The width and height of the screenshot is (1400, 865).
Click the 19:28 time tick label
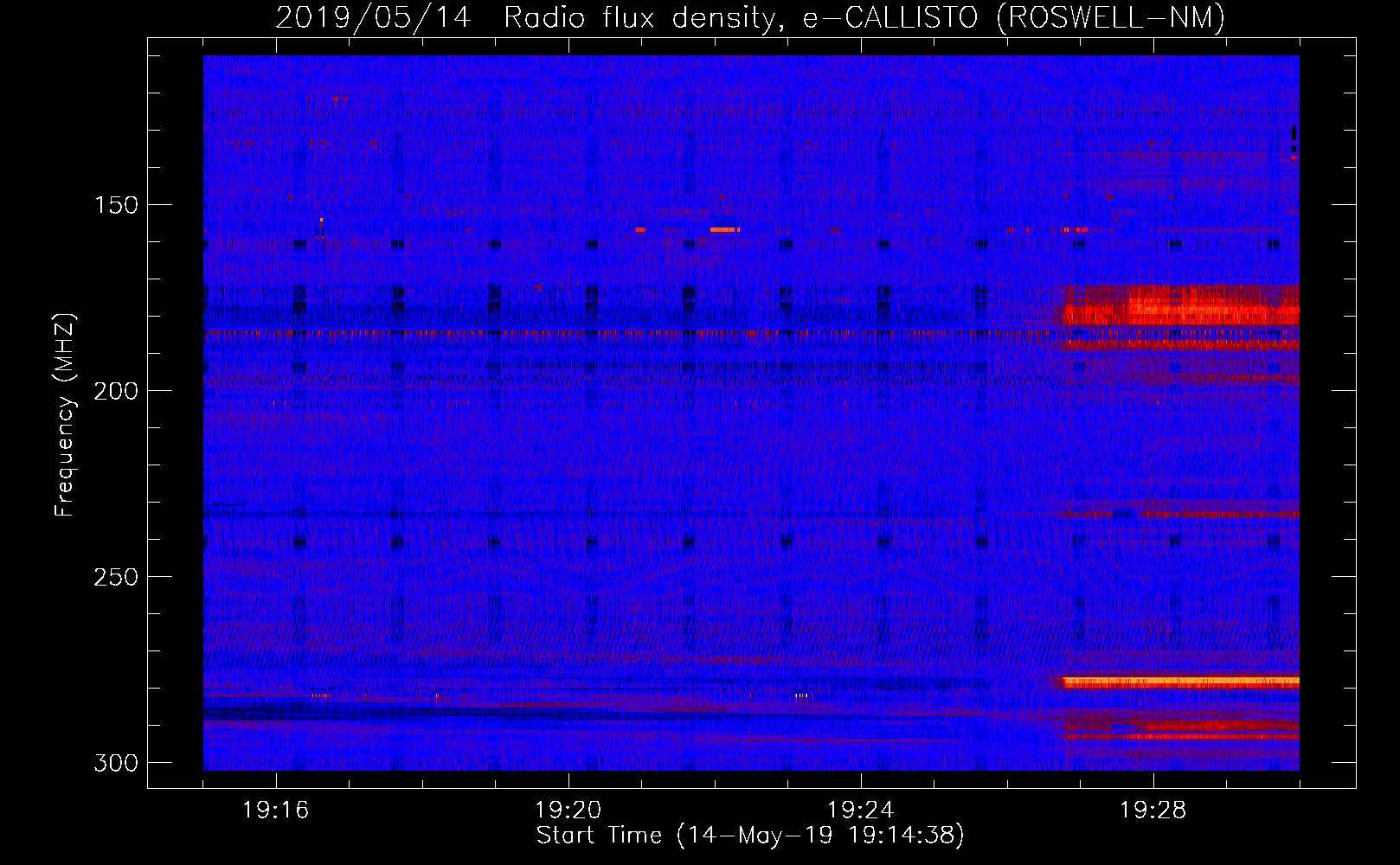(x=1153, y=811)
